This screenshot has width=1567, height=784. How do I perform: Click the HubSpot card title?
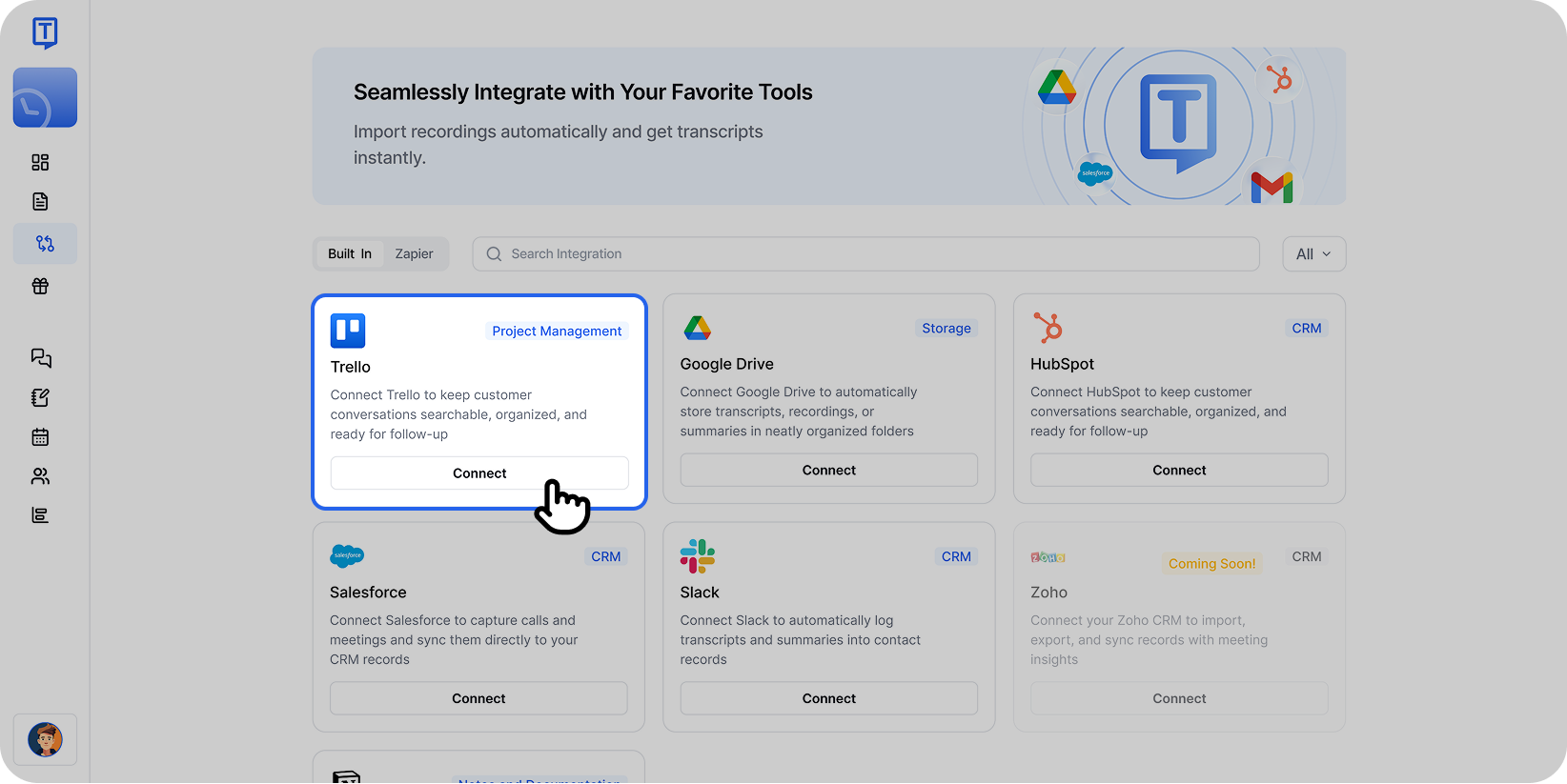(x=1062, y=364)
